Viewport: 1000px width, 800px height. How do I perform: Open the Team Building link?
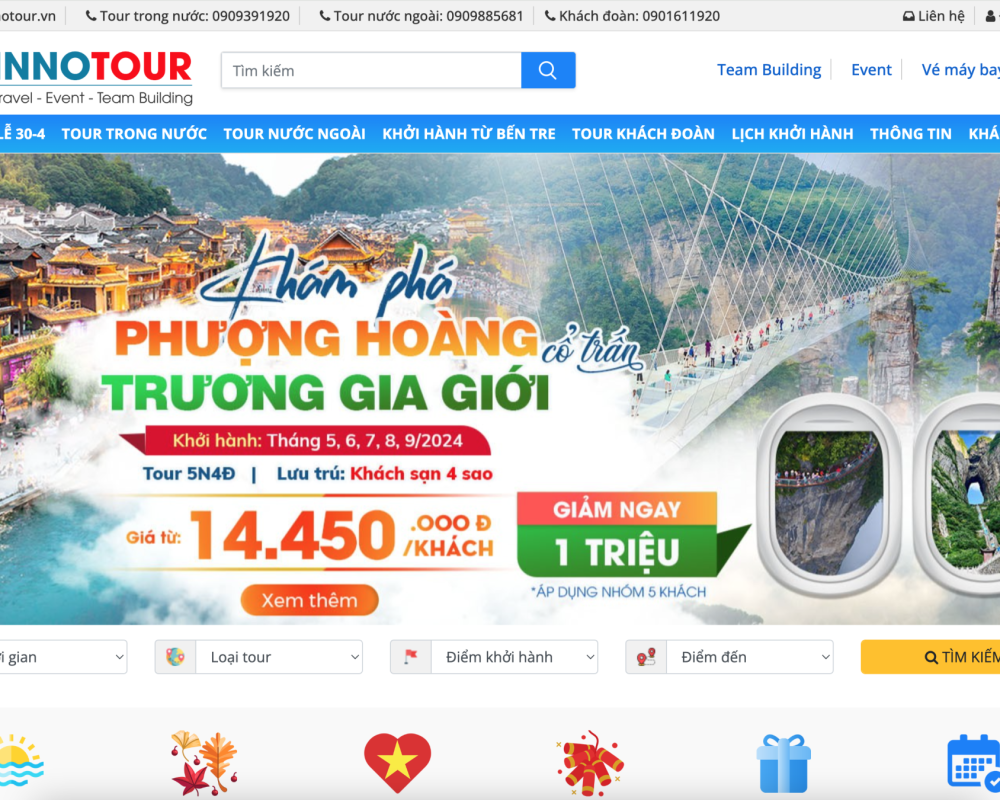tap(769, 70)
